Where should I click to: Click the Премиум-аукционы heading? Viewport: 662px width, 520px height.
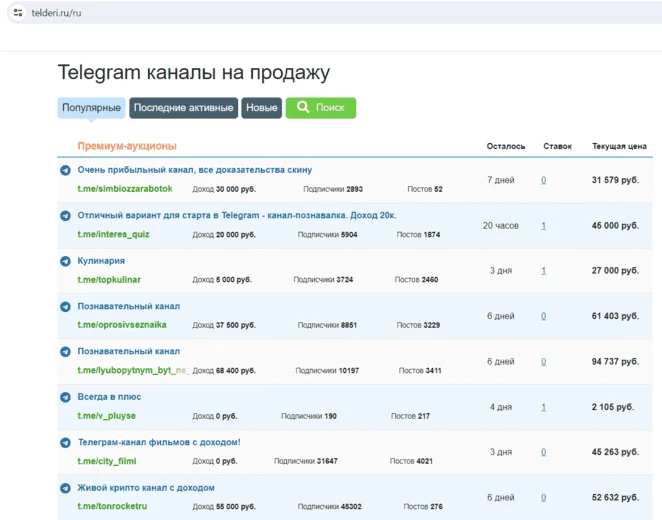pyautogui.click(x=127, y=146)
